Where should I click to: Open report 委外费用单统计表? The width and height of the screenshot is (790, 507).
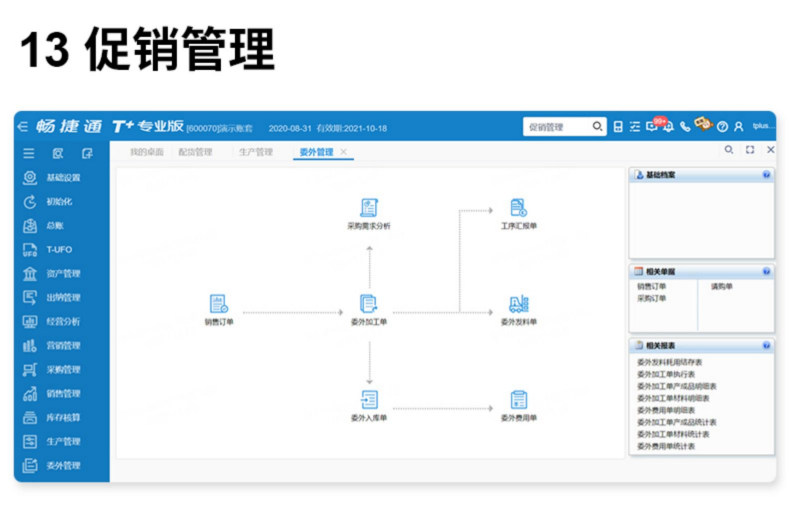click(x=666, y=446)
